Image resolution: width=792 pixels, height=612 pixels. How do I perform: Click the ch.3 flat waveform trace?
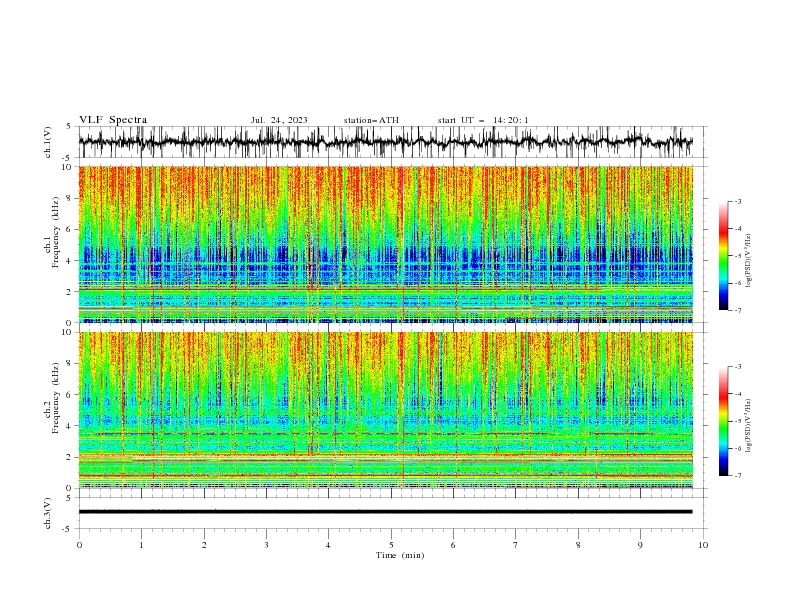385,512
